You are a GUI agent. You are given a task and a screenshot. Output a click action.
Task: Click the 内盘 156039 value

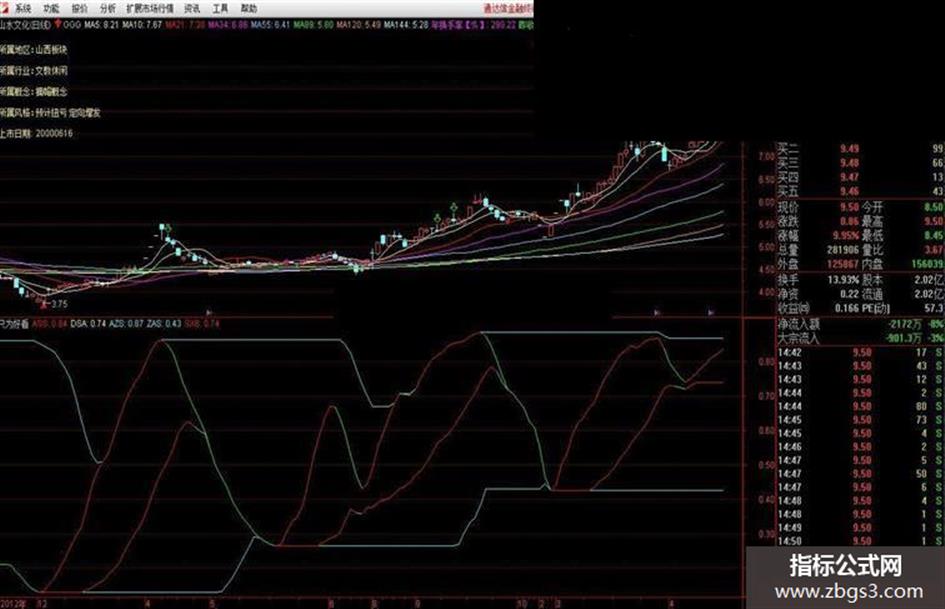point(928,263)
